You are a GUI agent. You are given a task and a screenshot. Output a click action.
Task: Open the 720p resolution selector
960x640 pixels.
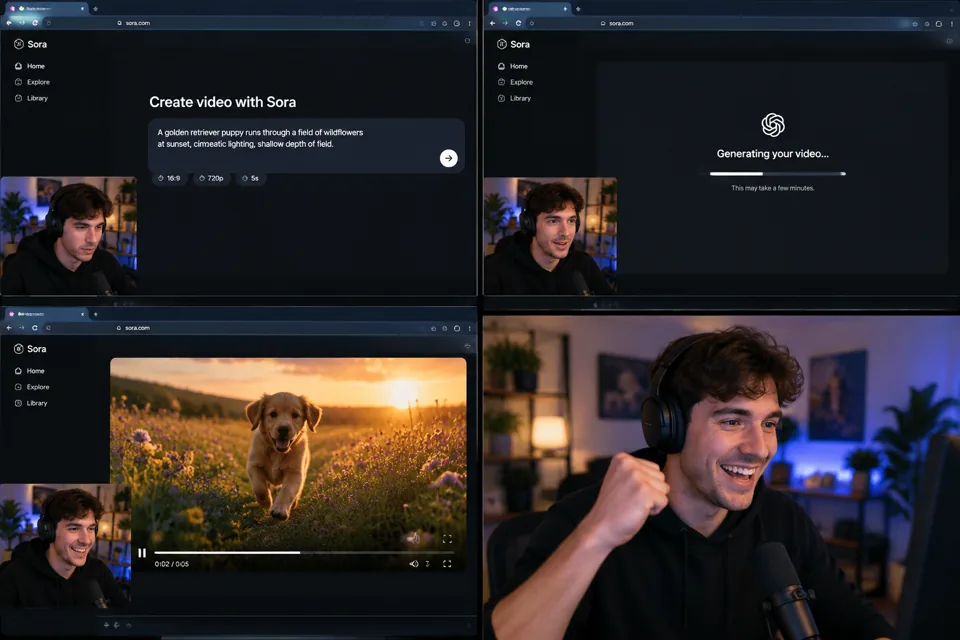211,178
